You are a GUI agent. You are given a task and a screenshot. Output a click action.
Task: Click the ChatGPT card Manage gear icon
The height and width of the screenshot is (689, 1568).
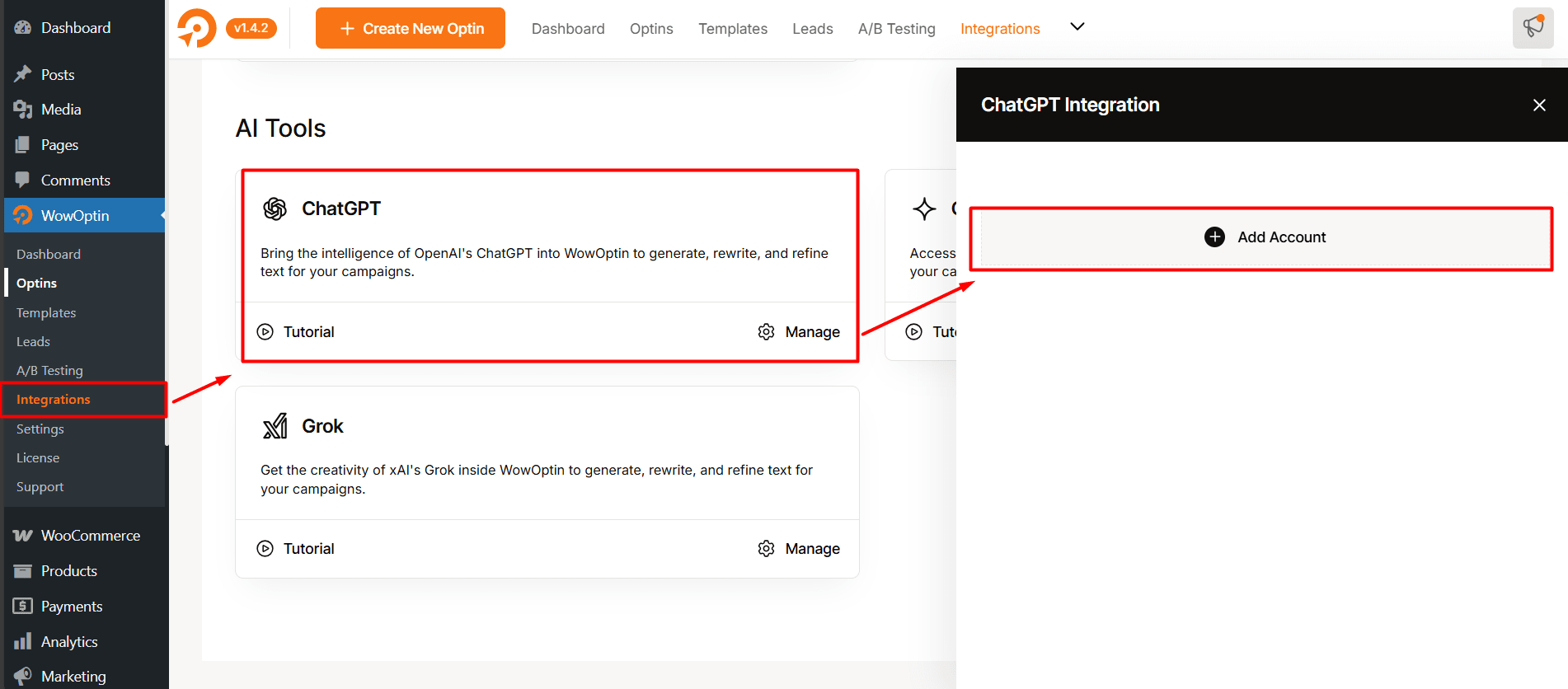click(766, 332)
